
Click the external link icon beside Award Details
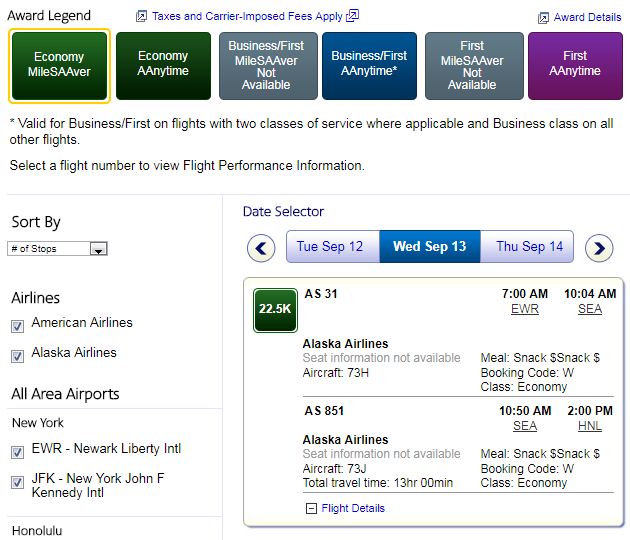pyautogui.click(x=543, y=17)
